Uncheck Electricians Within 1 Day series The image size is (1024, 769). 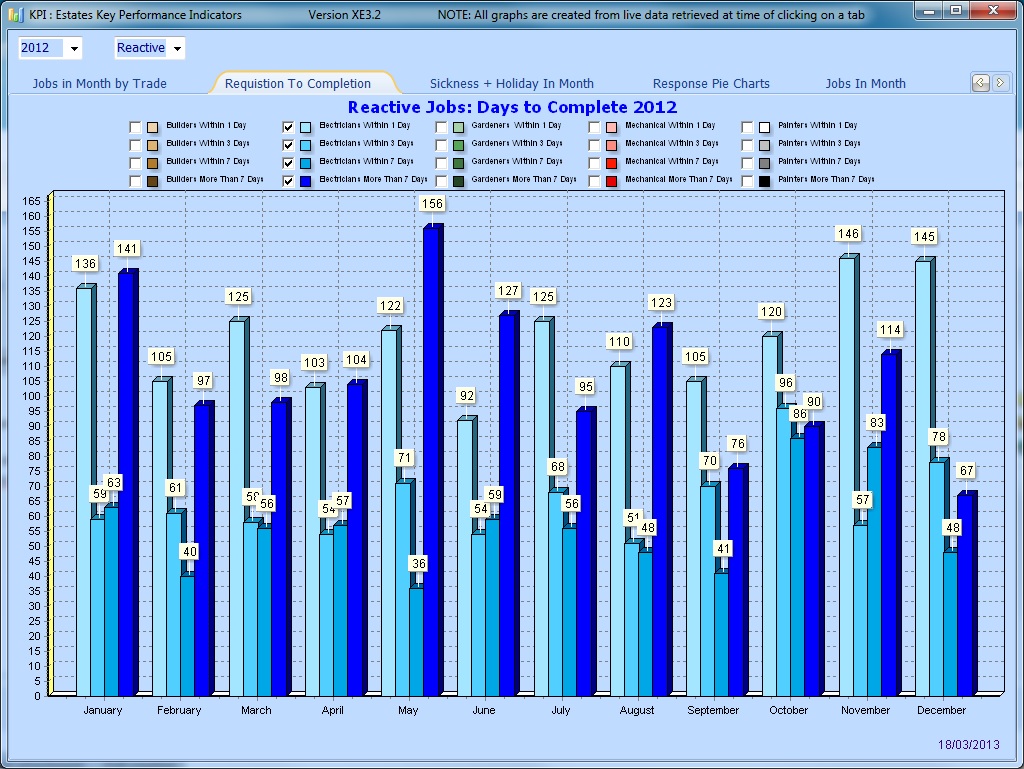coord(288,127)
